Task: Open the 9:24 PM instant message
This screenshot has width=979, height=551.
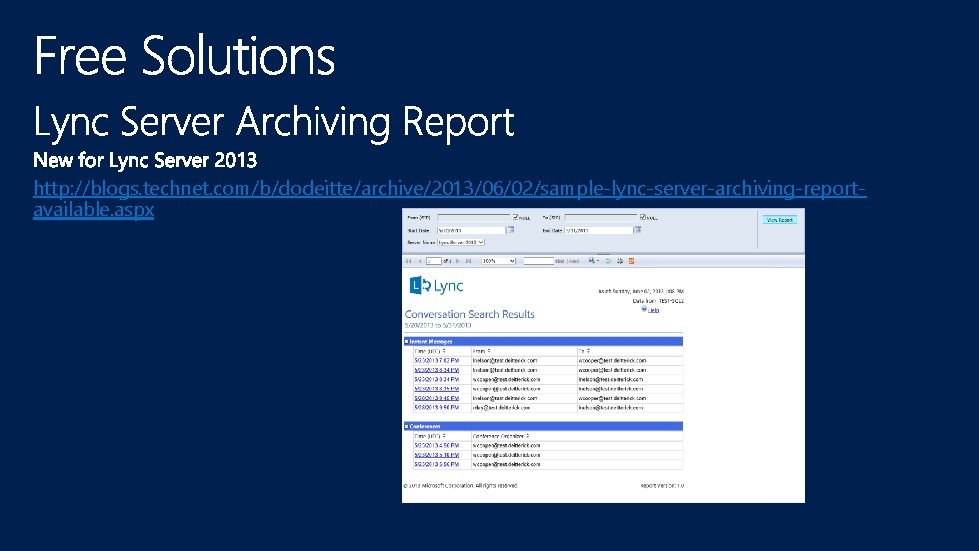Action: point(436,379)
